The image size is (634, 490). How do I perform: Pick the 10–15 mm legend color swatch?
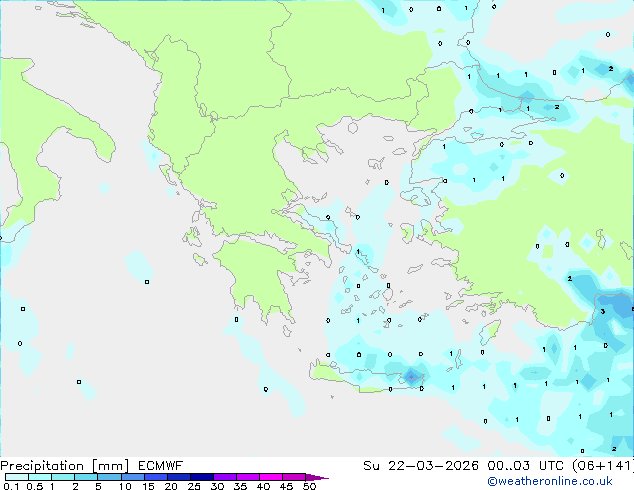click(x=132, y=477)
